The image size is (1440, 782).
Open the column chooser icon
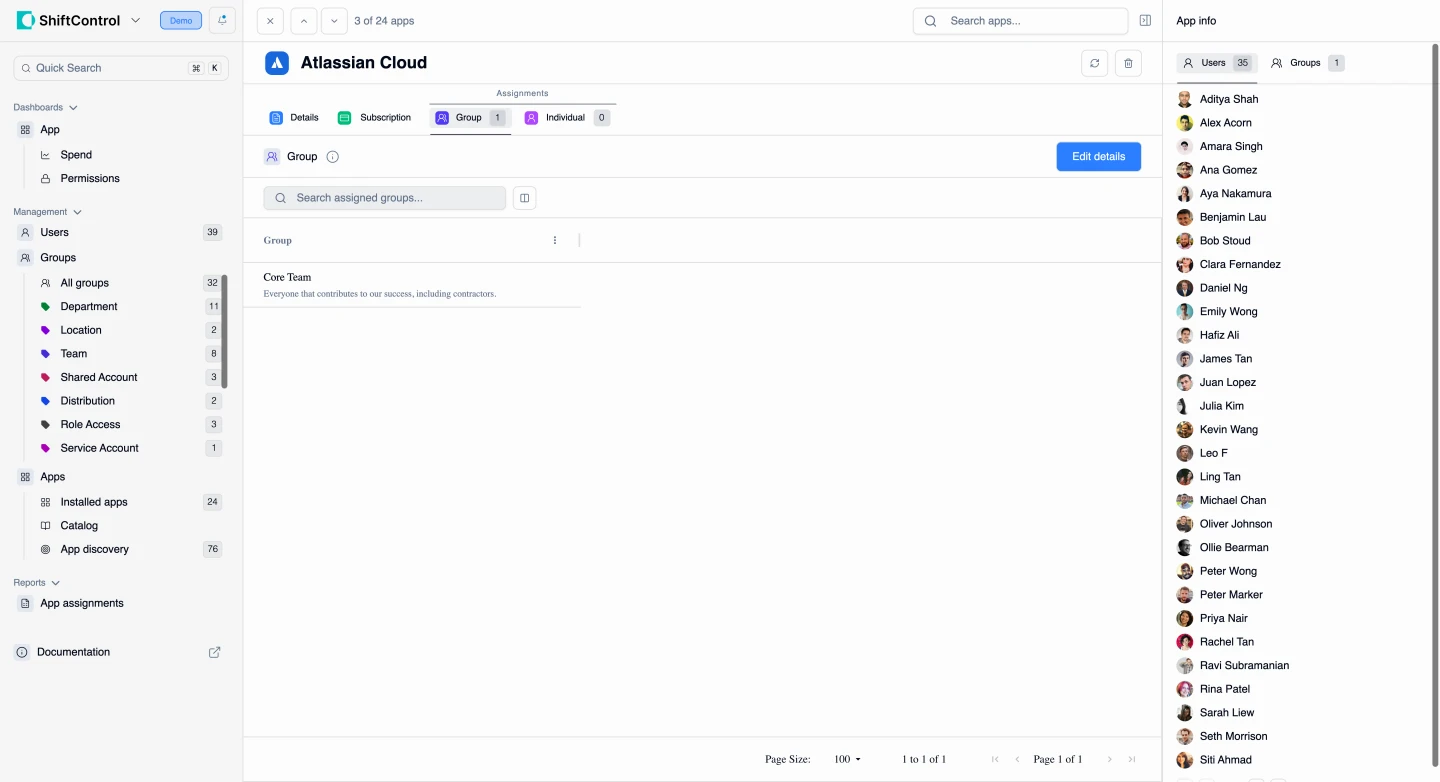524,198
